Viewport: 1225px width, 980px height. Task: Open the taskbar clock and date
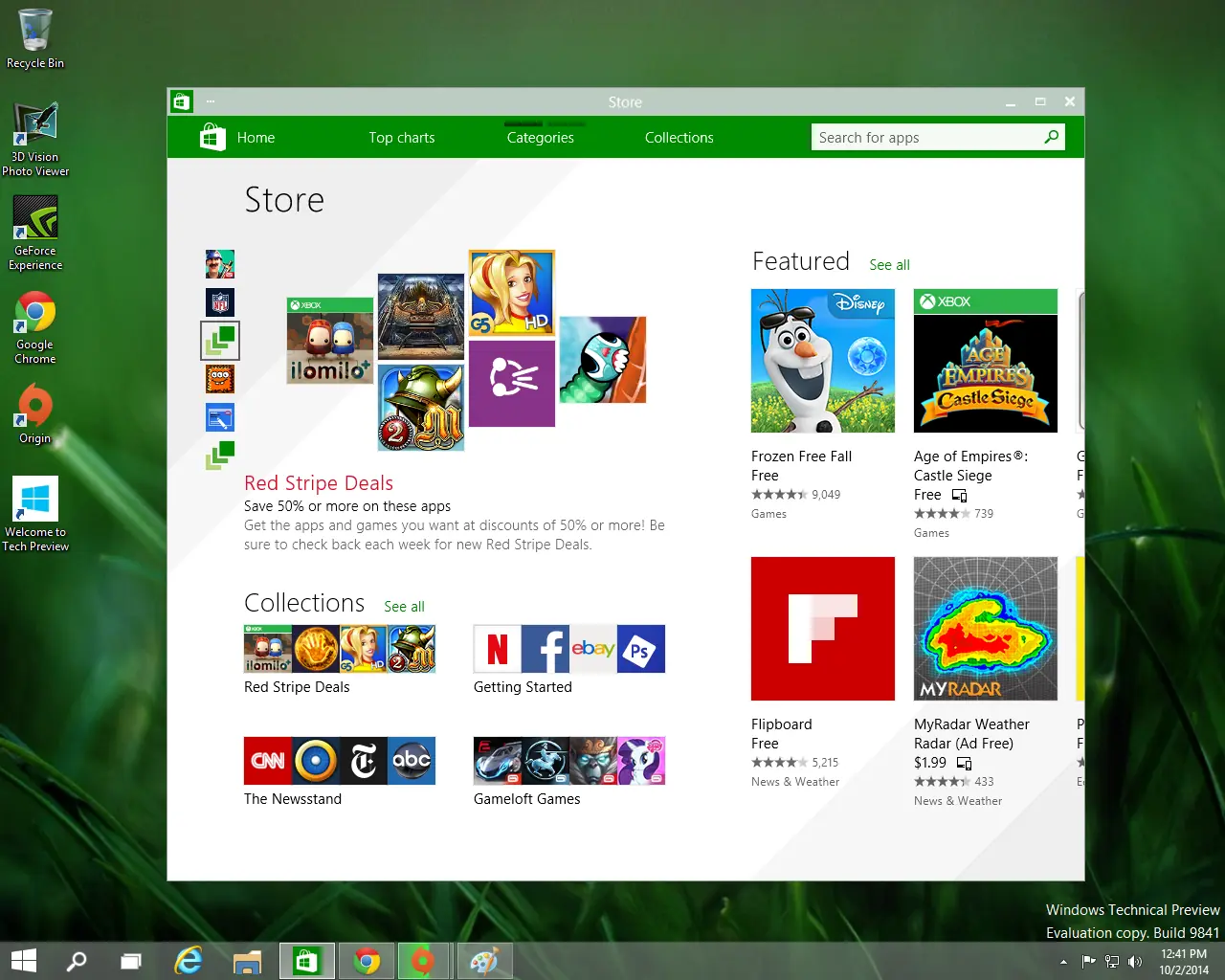coord(1184,962)
